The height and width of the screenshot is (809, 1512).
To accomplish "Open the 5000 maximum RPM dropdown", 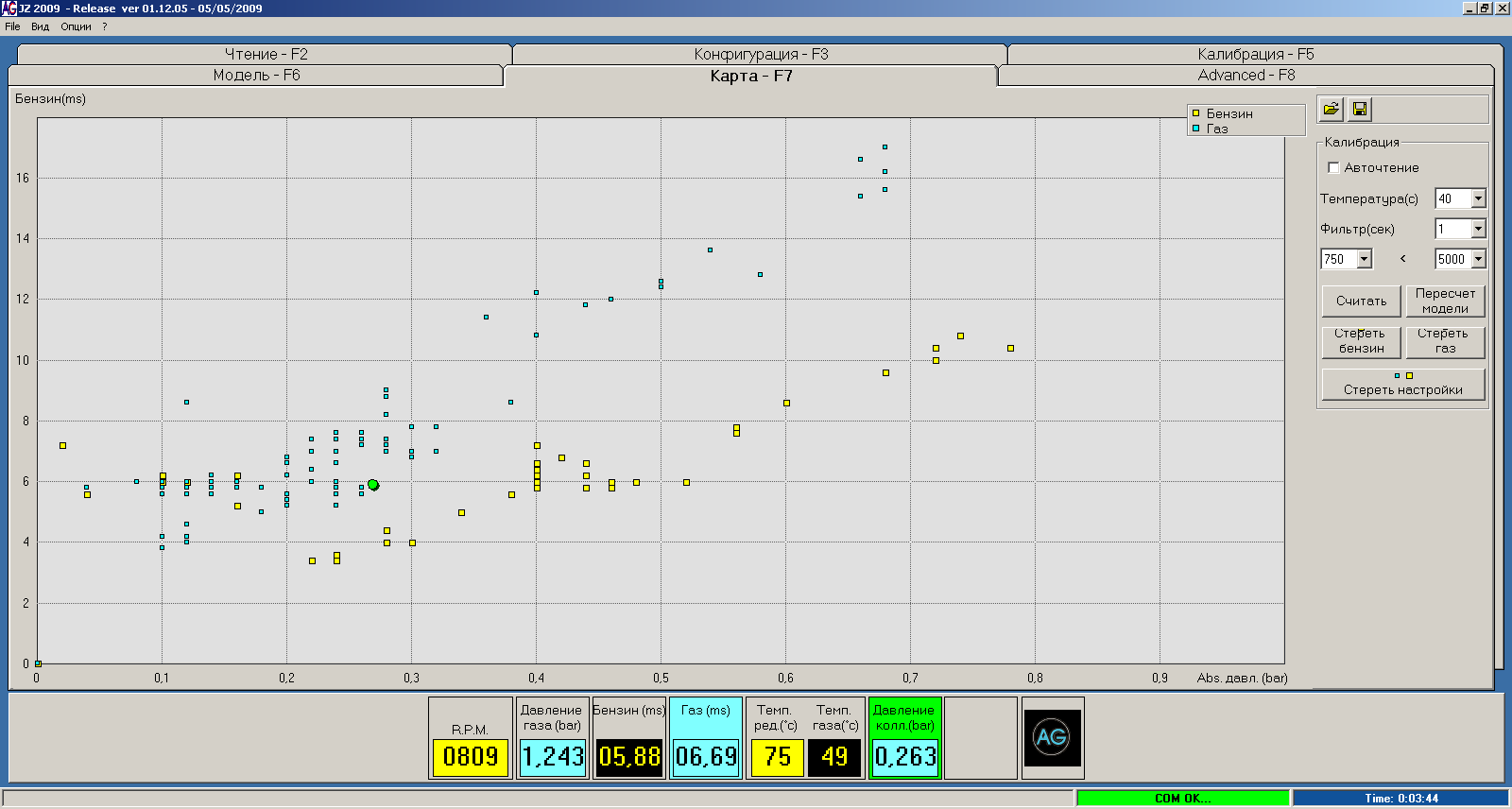I will click(1478, 259).
